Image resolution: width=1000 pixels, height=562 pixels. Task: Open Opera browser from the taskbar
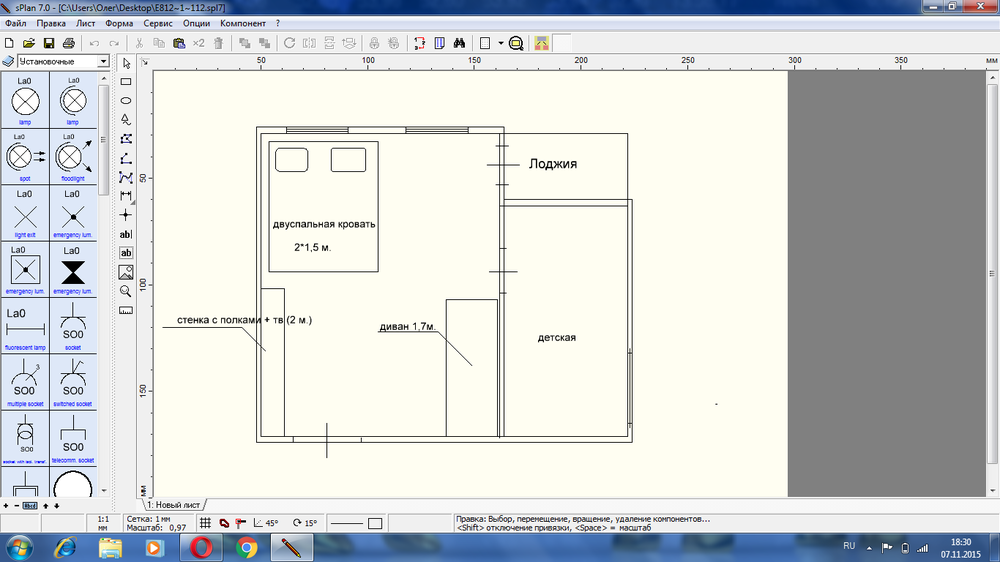click(201, 547)
